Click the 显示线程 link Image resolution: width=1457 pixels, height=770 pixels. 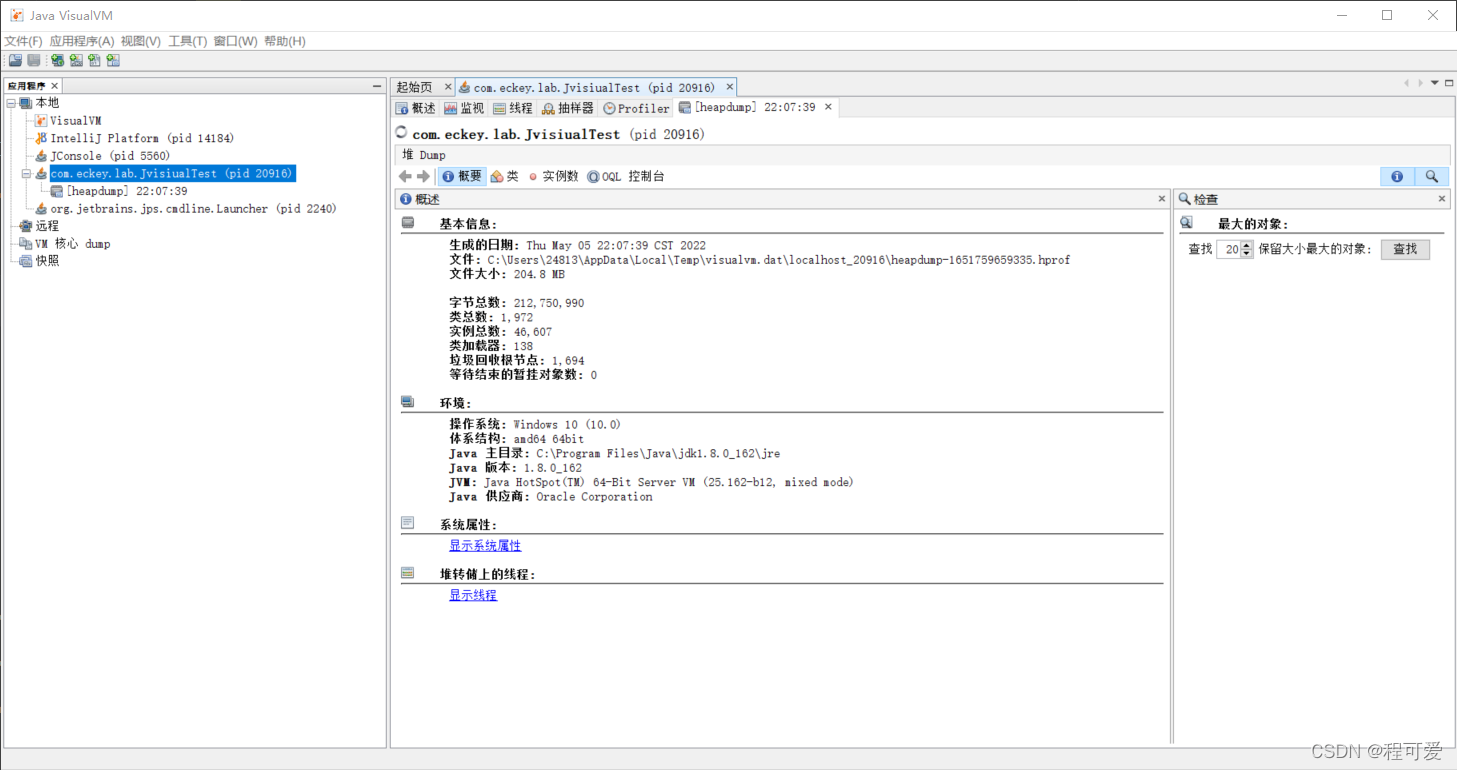pyautogui.click(x=473, y=595)
